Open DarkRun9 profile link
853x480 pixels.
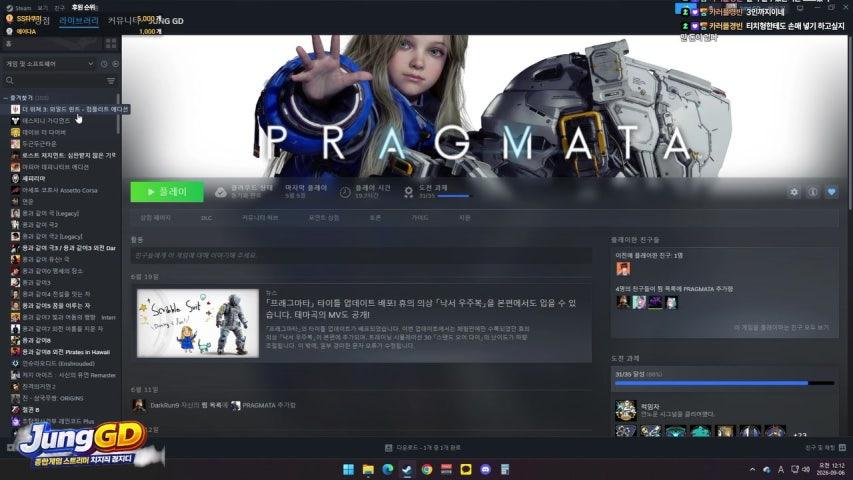(164, 405)
